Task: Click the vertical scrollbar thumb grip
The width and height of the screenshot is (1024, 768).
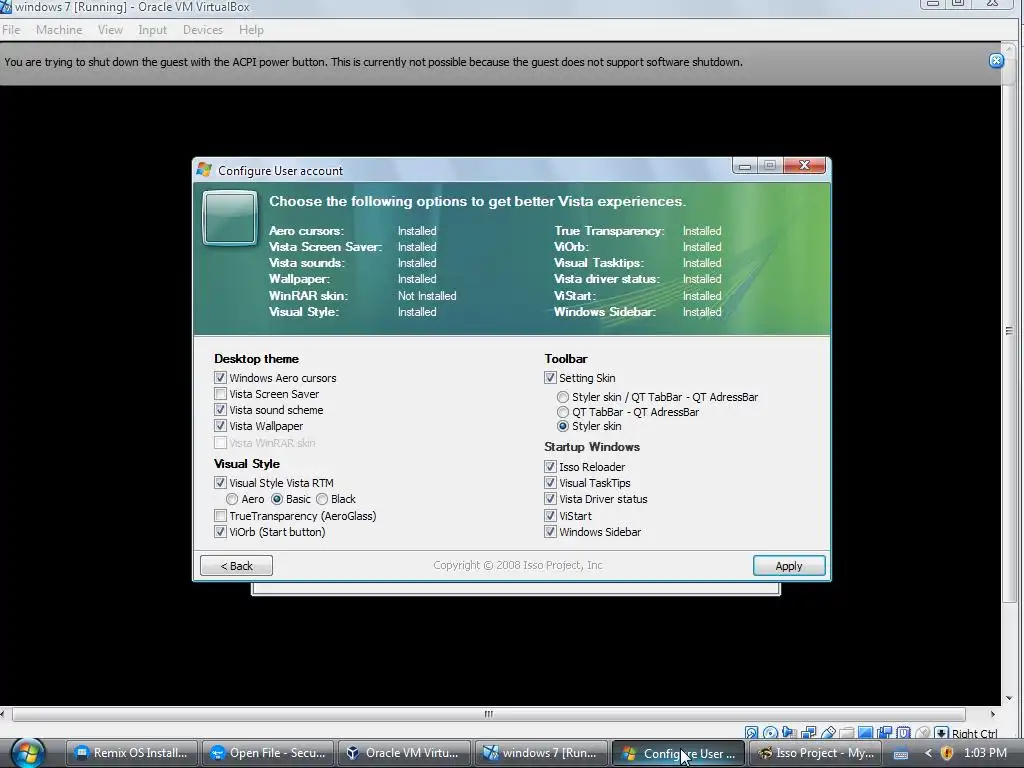Action: click(x=1008, y=331)
